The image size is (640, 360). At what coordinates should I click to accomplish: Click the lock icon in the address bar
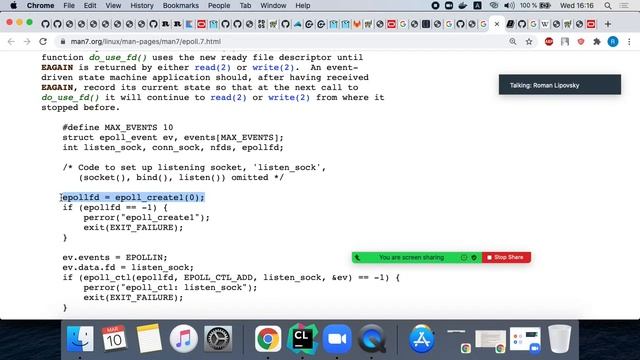[x=62, y=42]
